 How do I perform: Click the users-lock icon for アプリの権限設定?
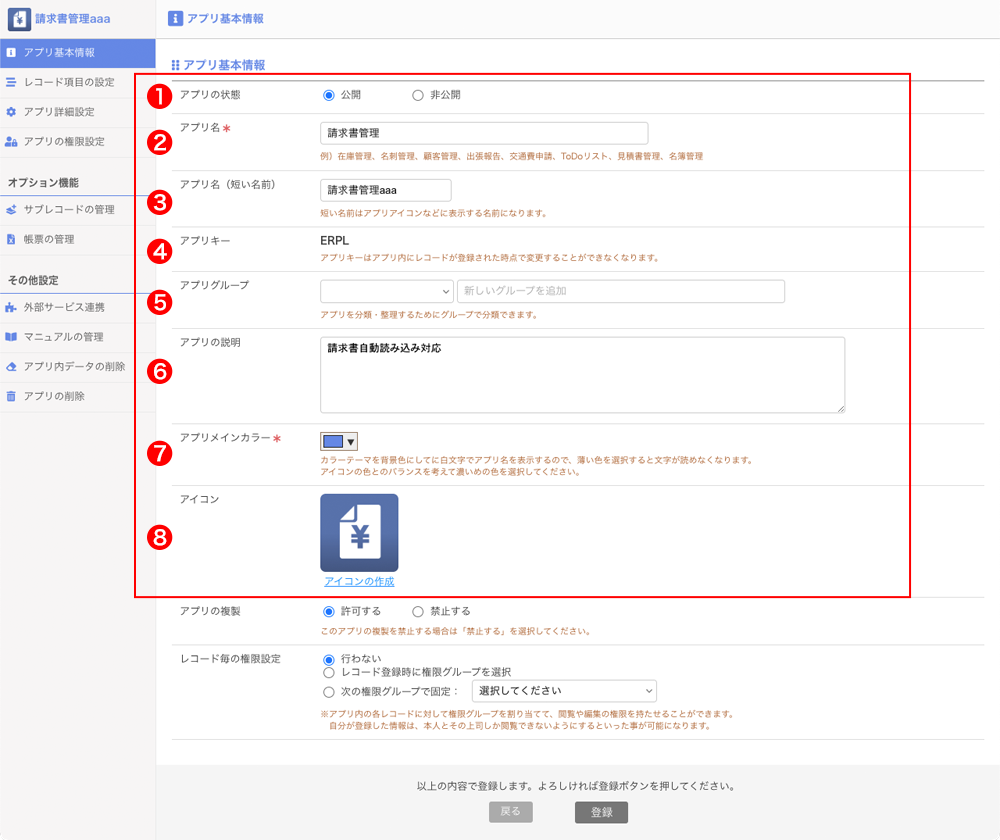[x=11, y=142]
